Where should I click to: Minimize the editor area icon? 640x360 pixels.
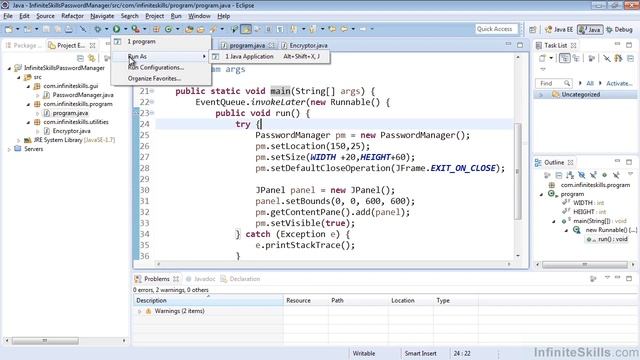coord(508,44)
